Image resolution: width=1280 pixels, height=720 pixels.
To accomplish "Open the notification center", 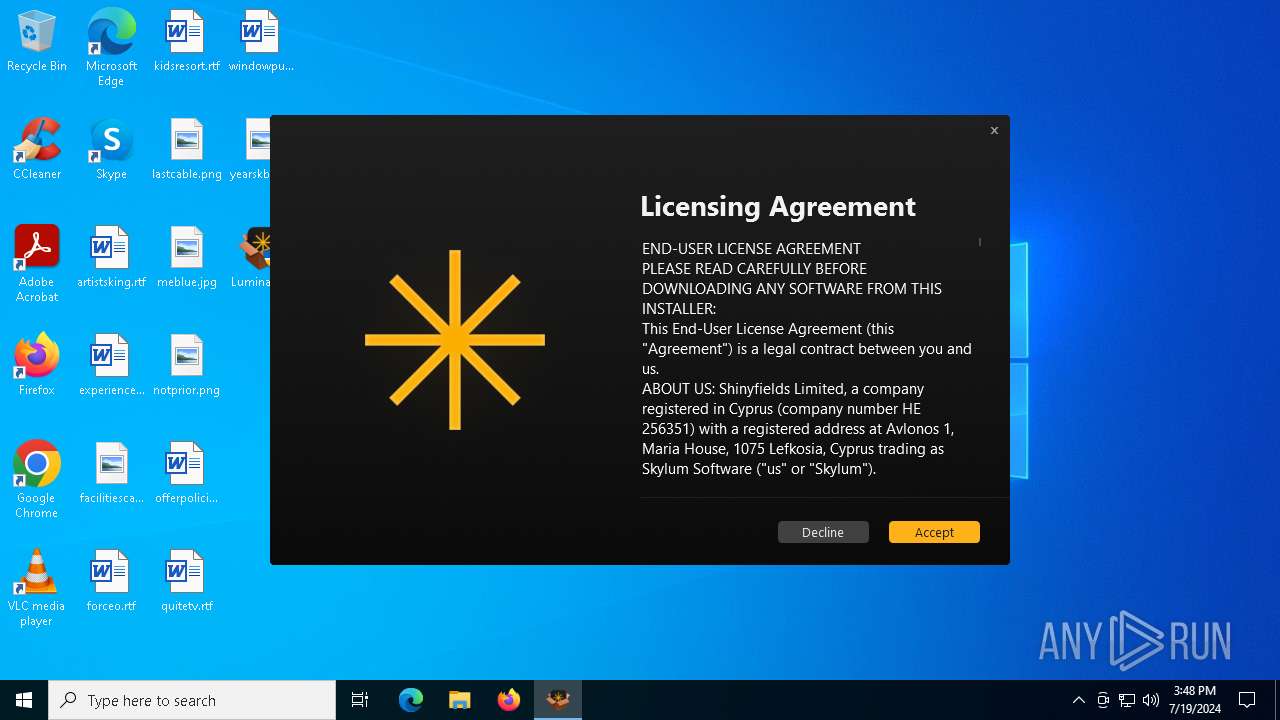I will (1247, 700).
